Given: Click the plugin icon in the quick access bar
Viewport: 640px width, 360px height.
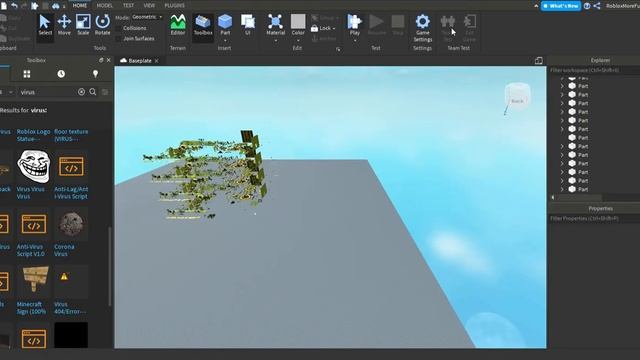Looking at the screenshot, I should [x=35, y=6].
